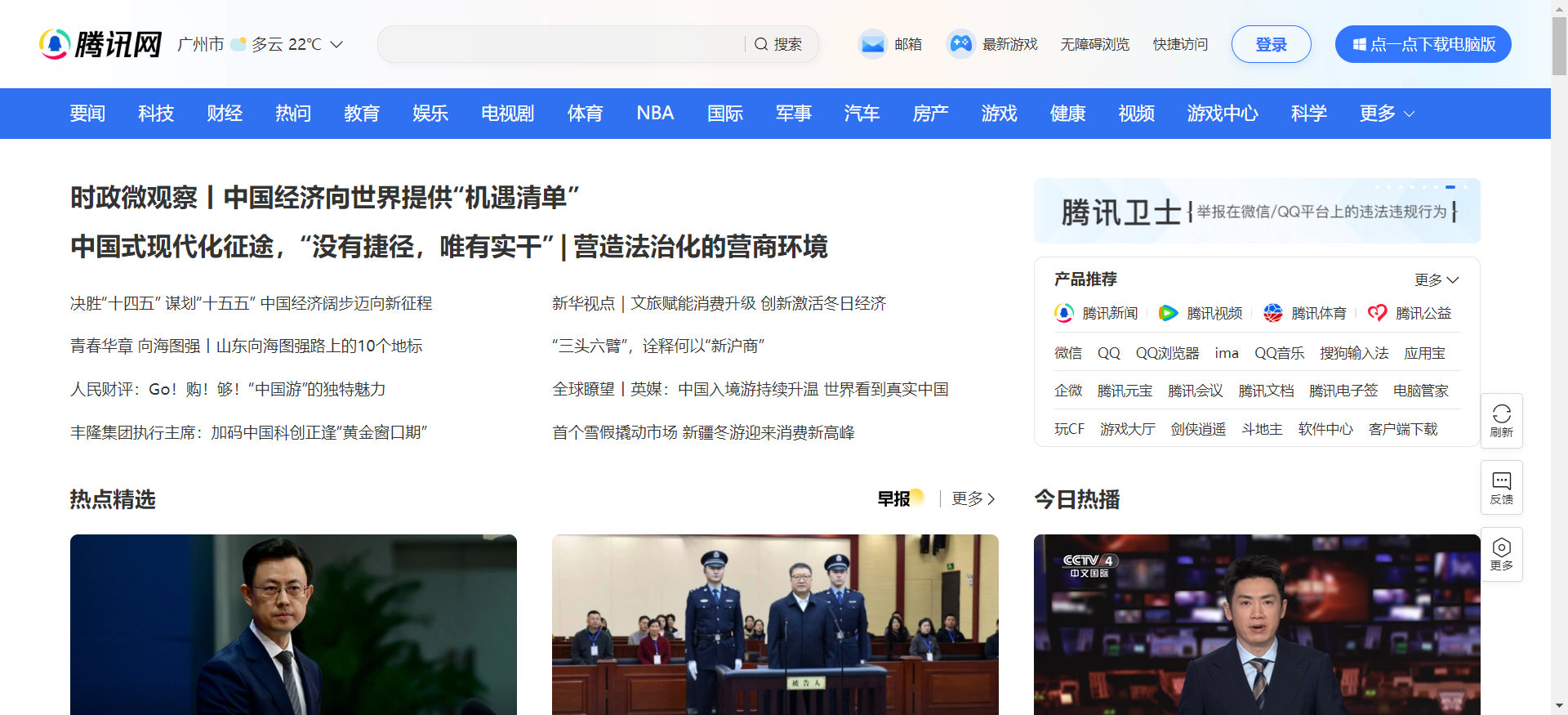Open article 首个雪假撬动市场
This screenshot has height=715, width=1568.
(x=703, y=432)
